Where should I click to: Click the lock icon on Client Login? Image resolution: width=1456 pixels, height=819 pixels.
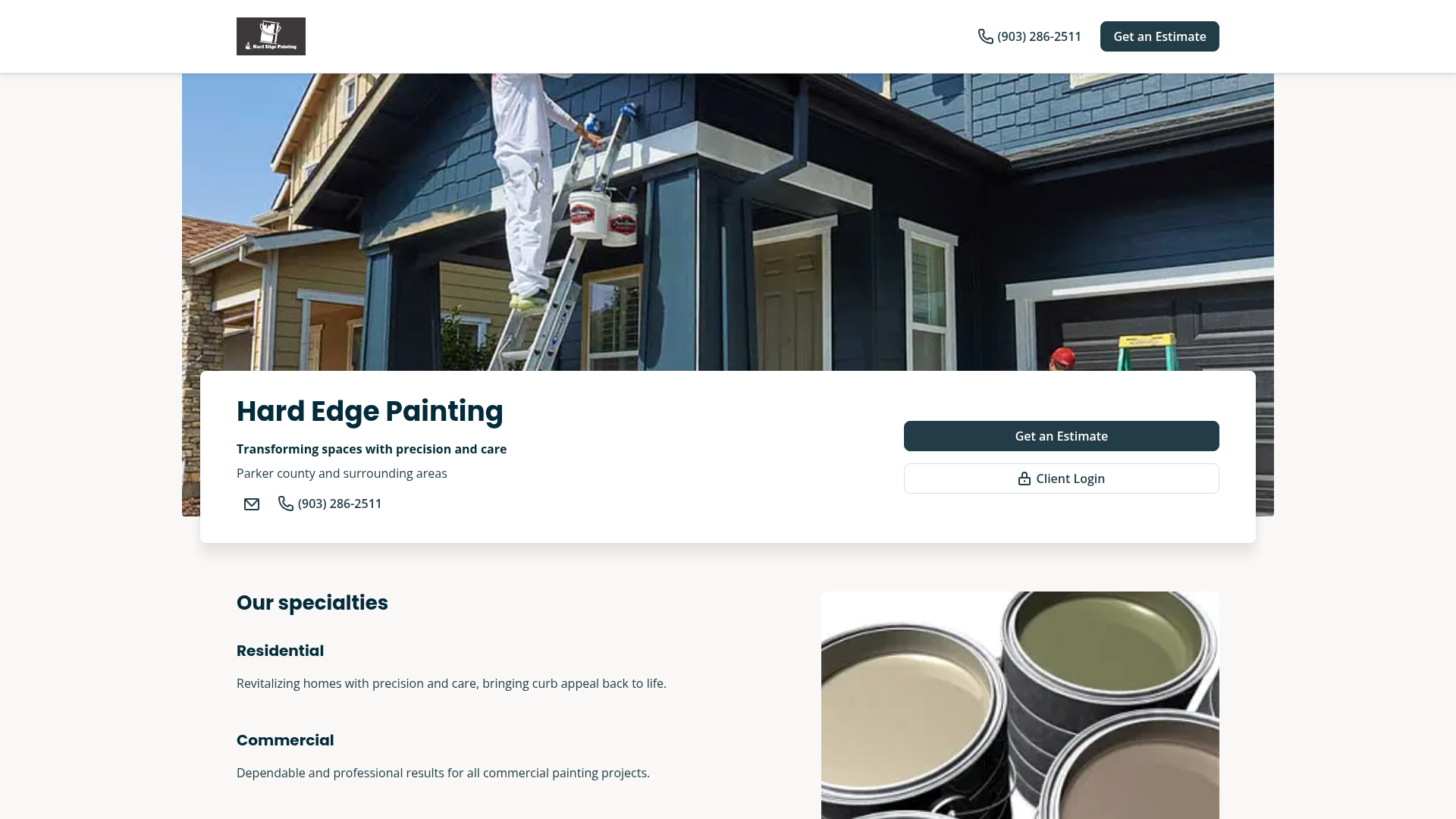pos(1025,479)
